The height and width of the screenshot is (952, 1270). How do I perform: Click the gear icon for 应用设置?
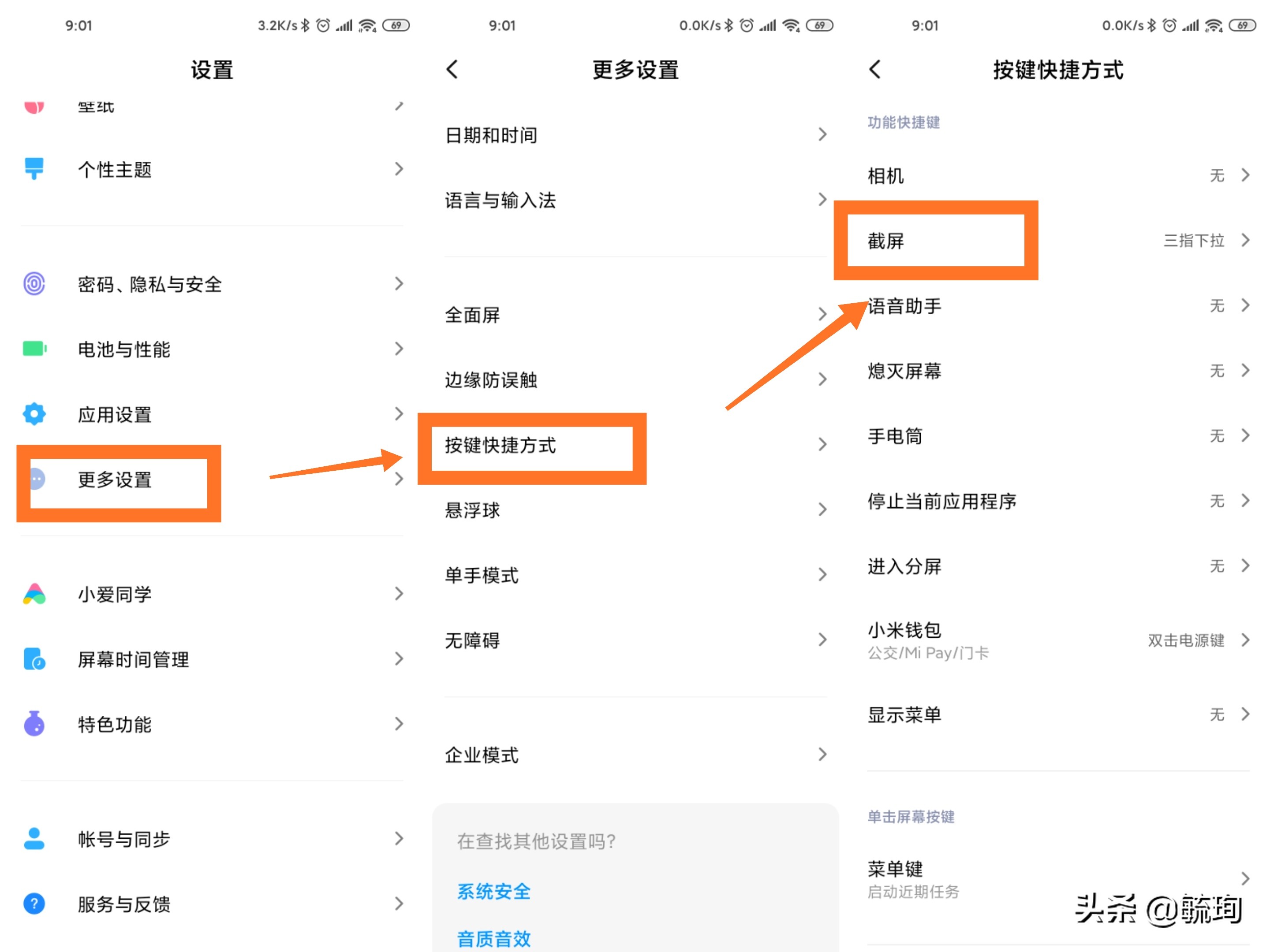(x=34, y=414)
